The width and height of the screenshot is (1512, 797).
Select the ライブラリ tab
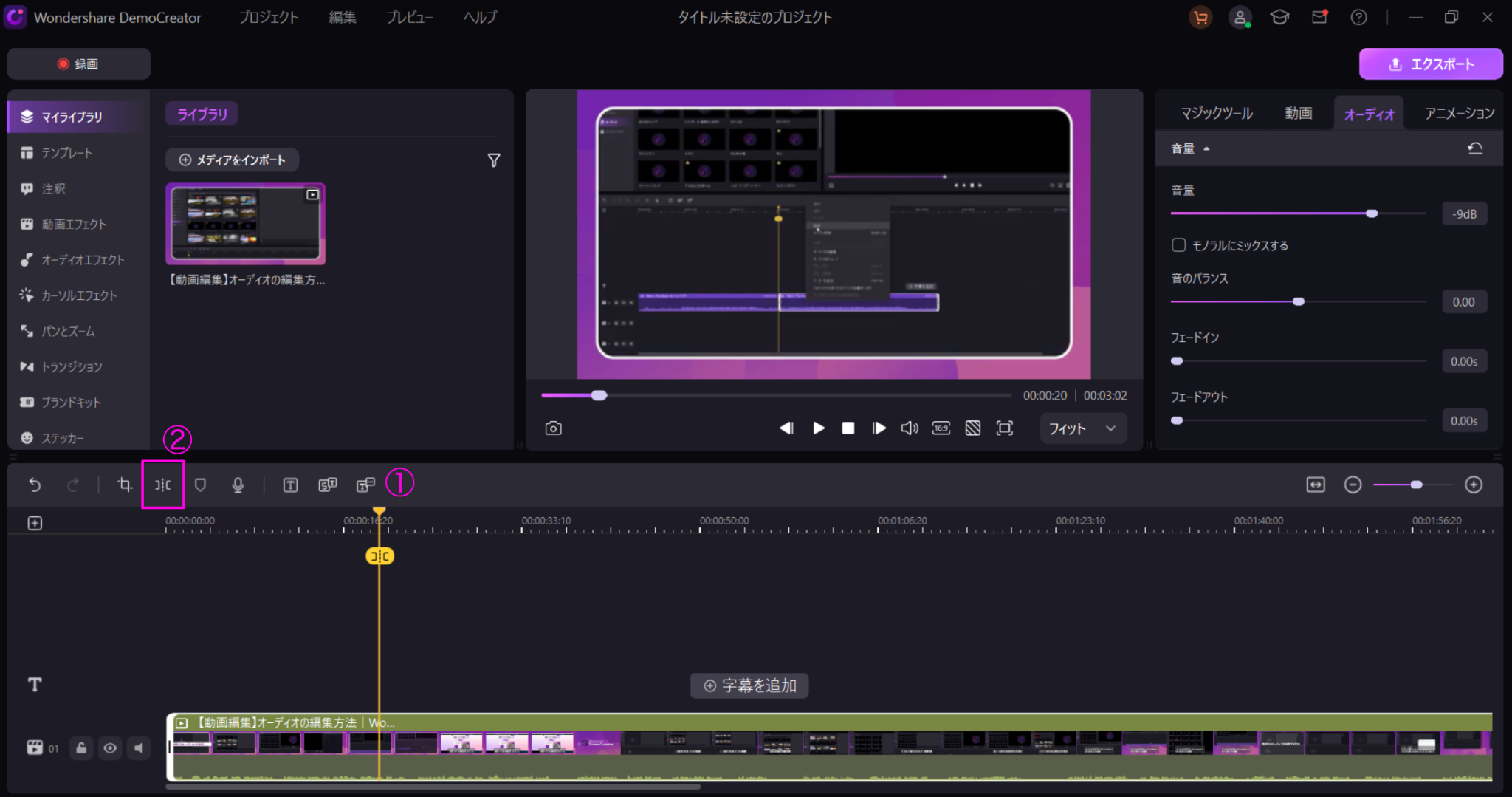pos(202,114)
